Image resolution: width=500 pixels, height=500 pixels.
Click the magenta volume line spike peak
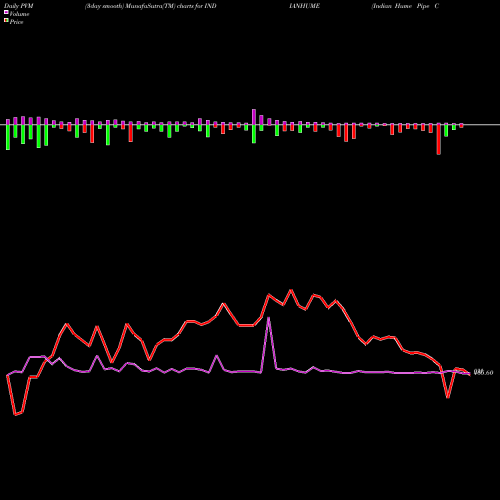[x=269, y=318]
